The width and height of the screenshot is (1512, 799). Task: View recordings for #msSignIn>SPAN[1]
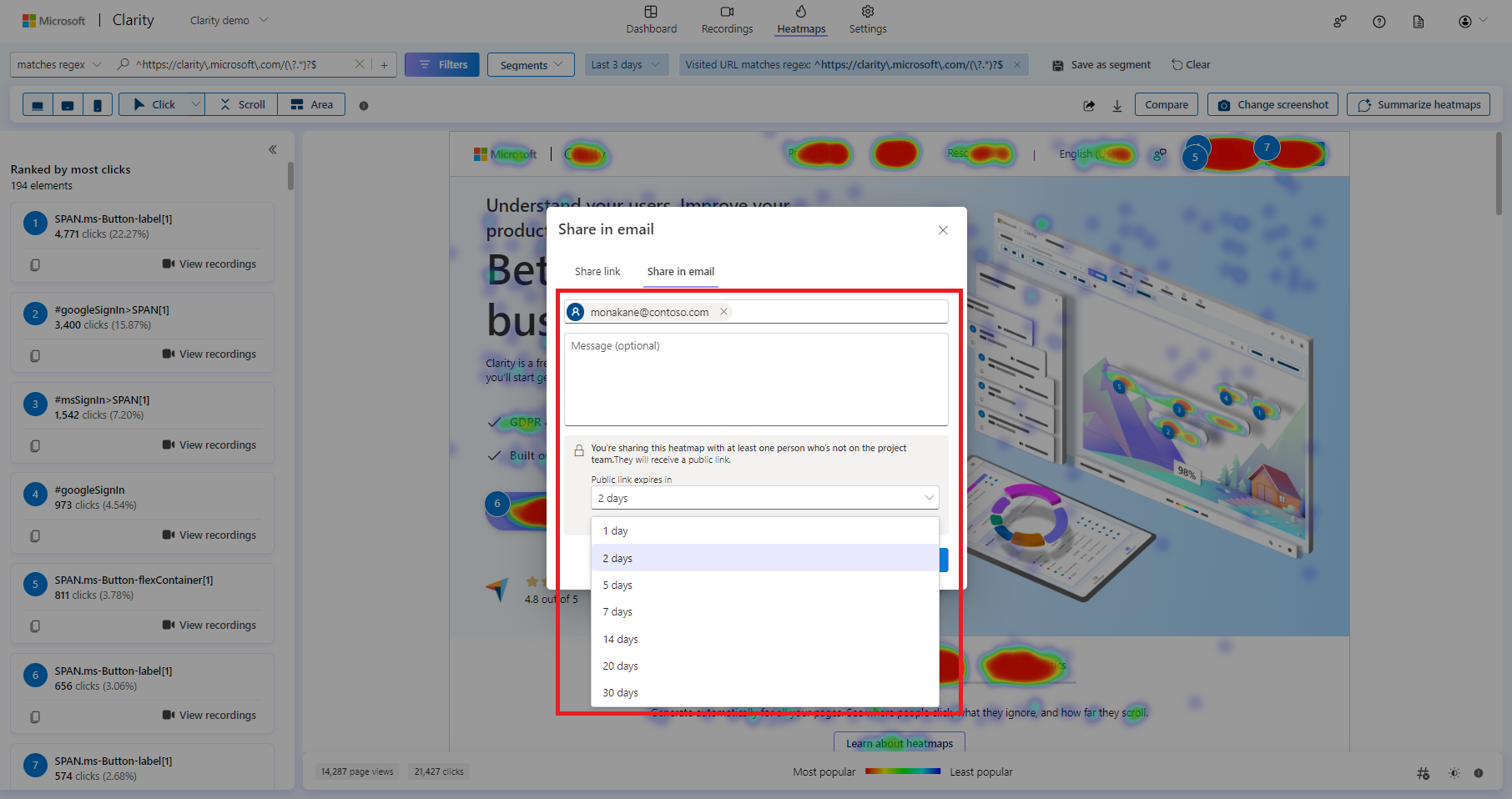click(209, 445)
